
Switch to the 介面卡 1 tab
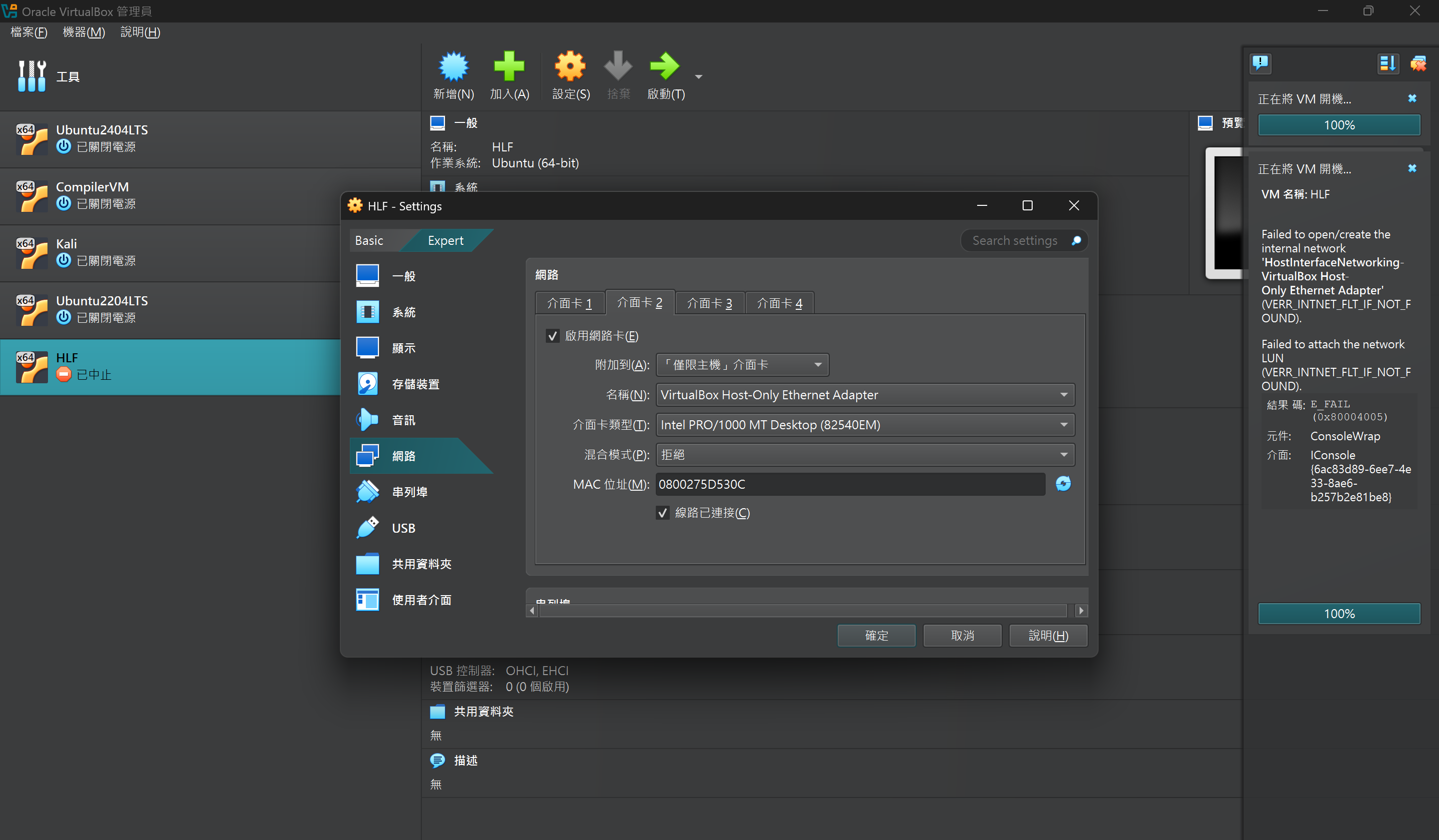coord(569,303)
